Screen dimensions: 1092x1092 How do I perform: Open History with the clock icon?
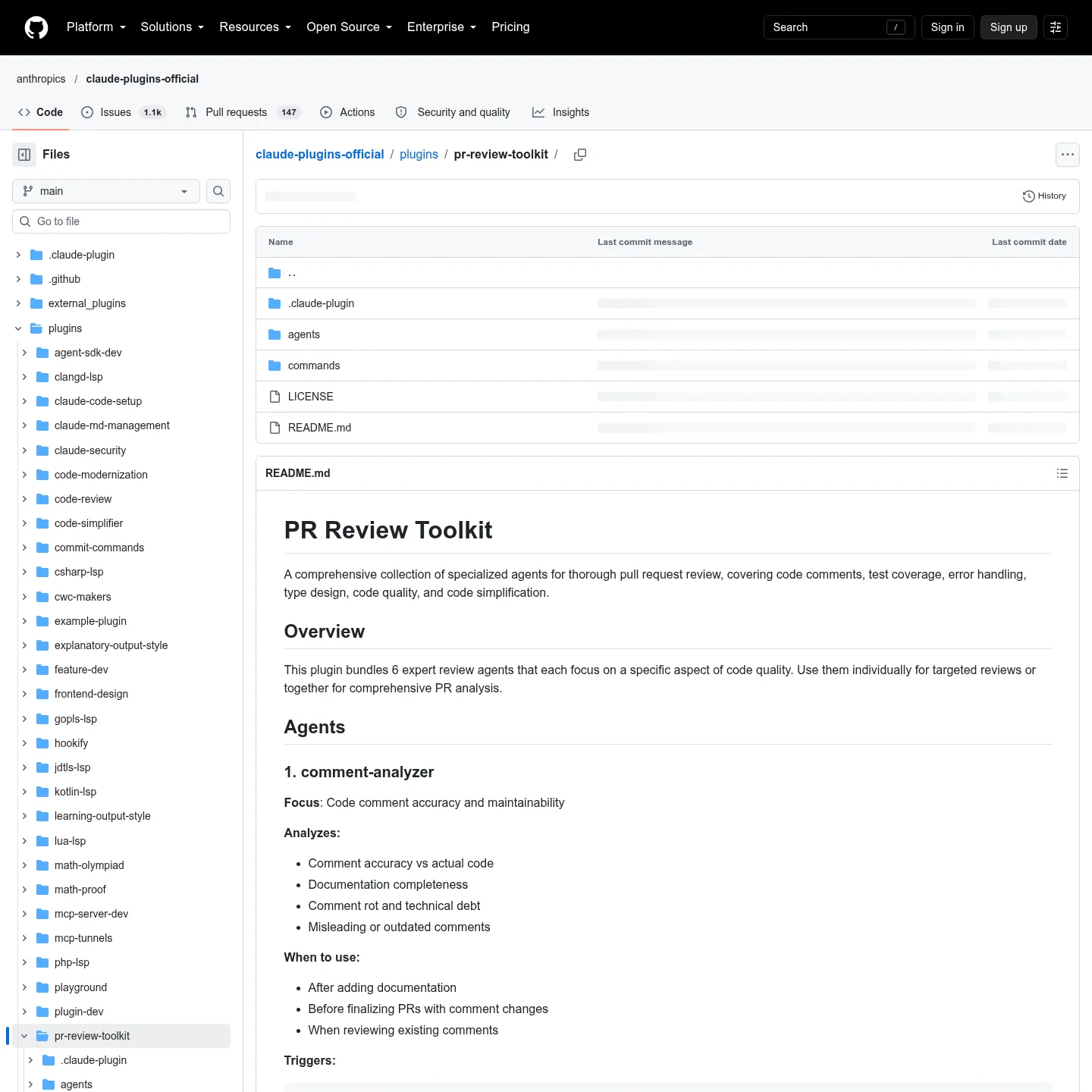pyautogui.click(x=1044, y=196)
